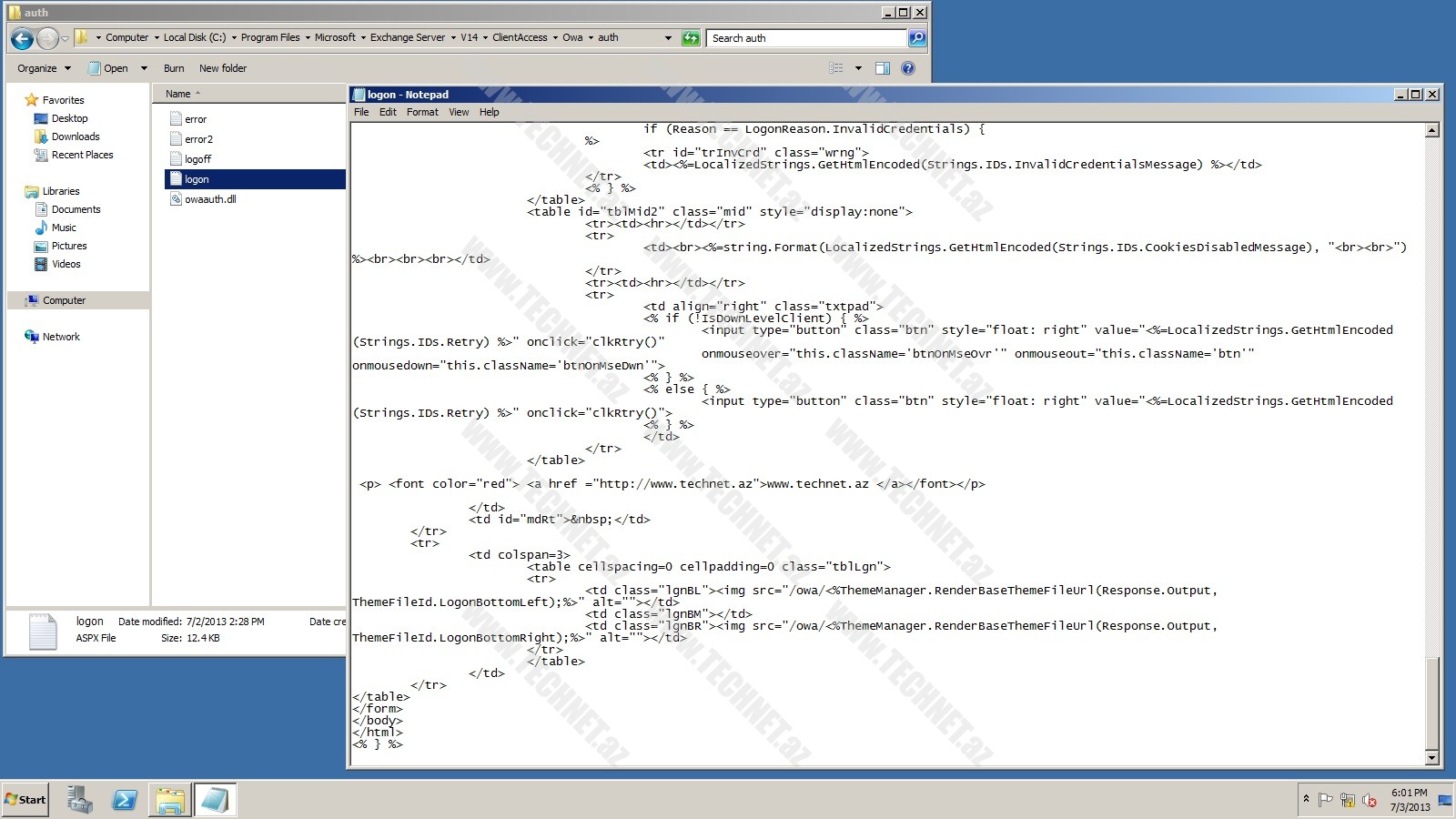Expand the address bar history dropdown
1456x819 pixels.
click(x=668, y=38)
